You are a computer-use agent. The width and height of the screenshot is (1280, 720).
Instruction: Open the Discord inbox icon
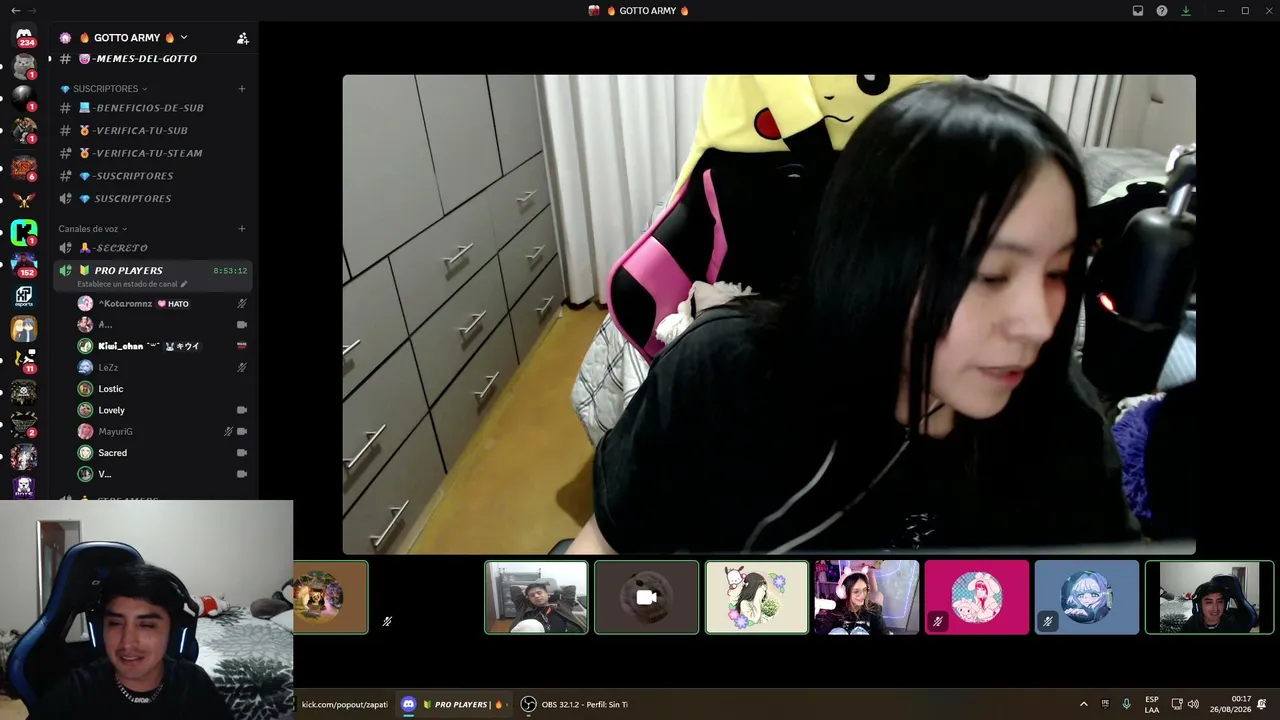point(1138,11)
